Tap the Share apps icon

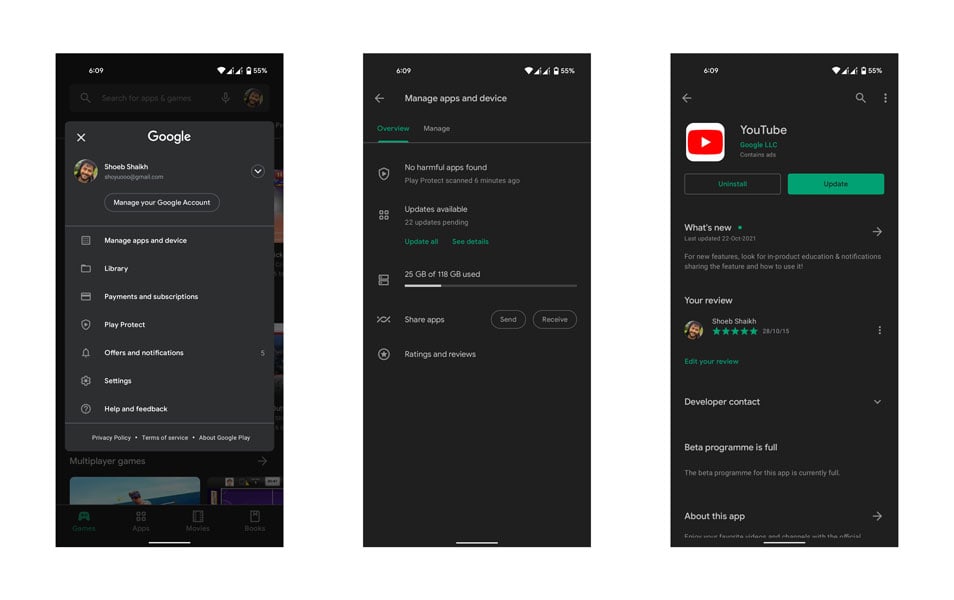pyautogui.click(x=384, y=319)
